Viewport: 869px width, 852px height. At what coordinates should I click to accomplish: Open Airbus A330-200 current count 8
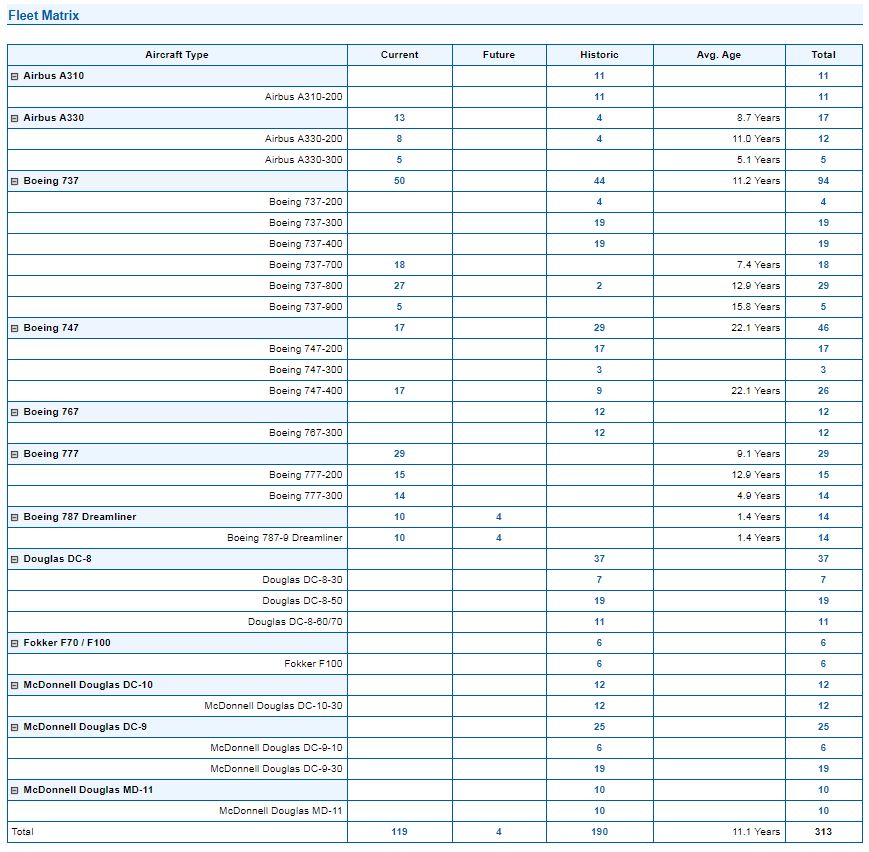(399, 139)
